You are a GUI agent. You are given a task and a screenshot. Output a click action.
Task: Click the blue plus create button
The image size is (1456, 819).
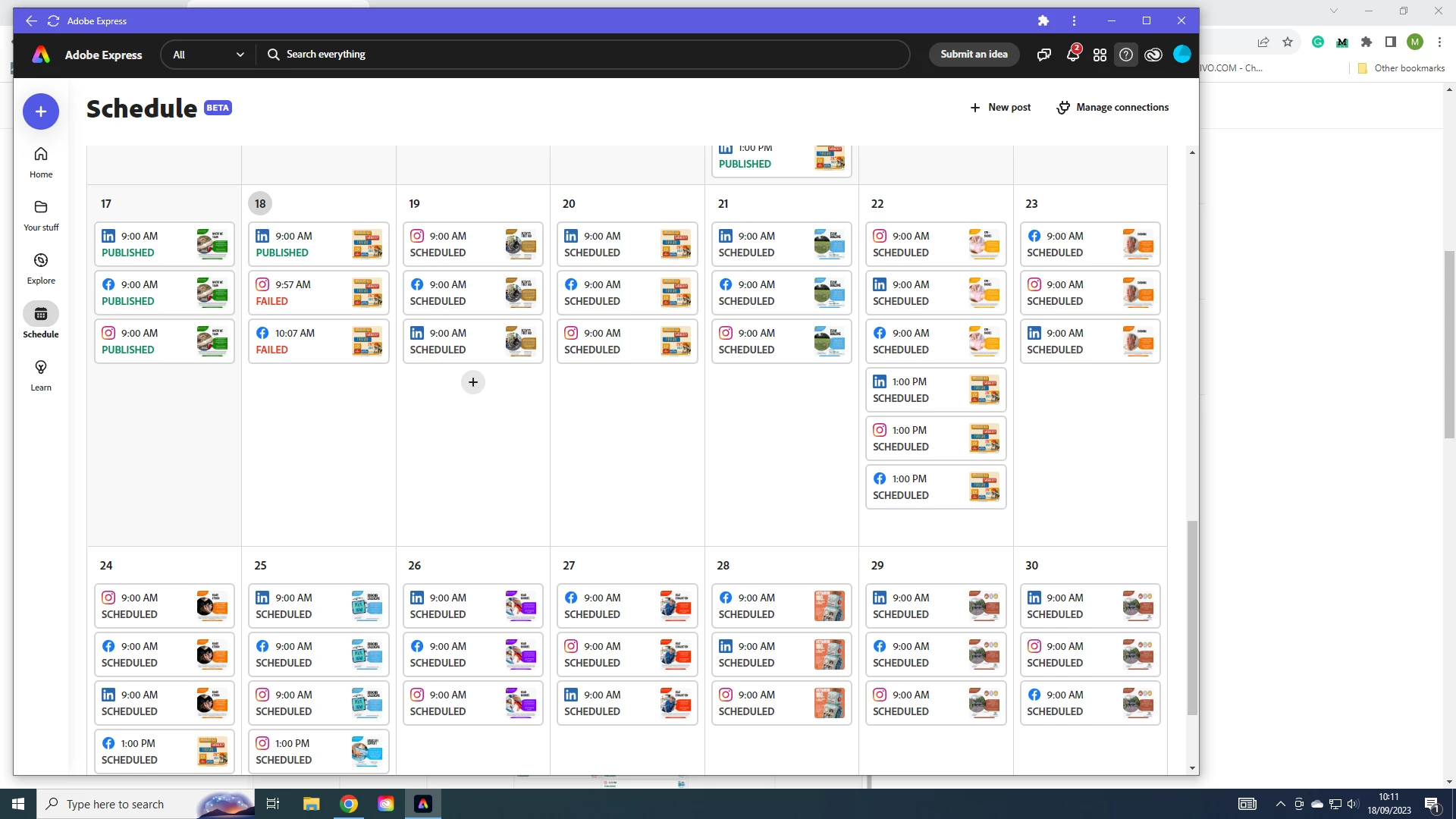41,111
